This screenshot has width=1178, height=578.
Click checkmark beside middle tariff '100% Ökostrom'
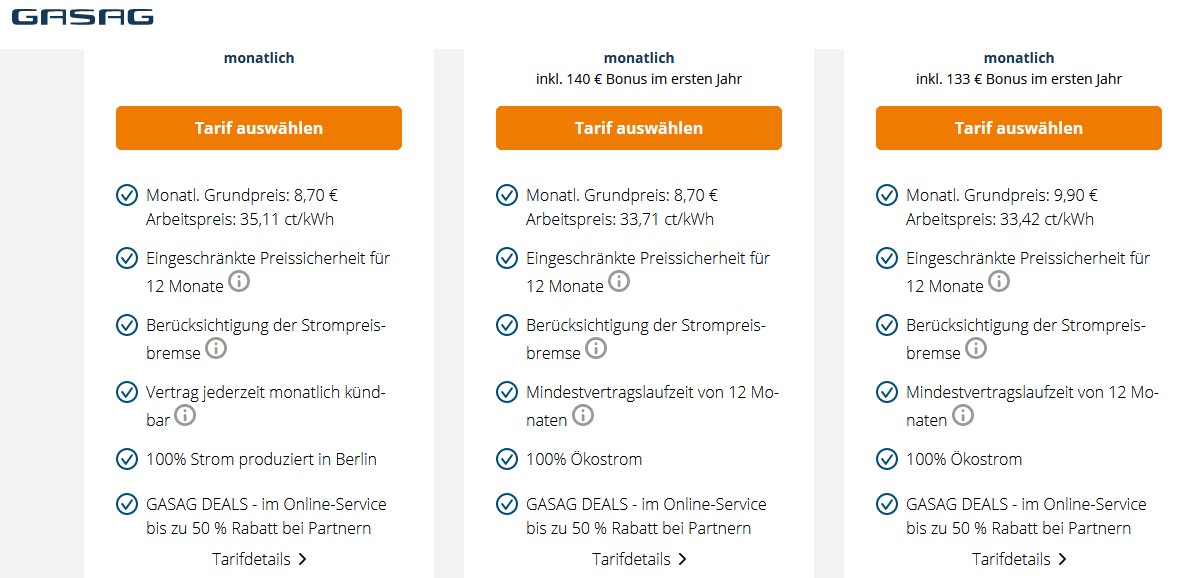(507, 459)
